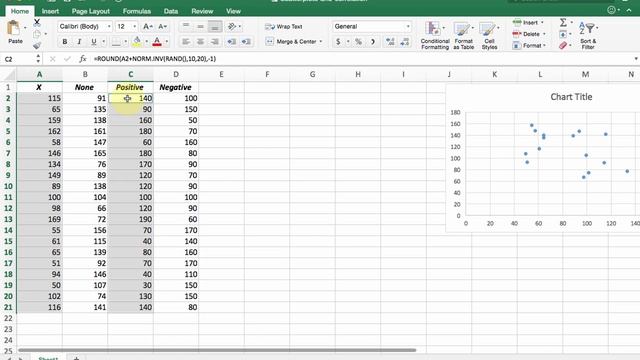Click the horizontal scrollbar
This screenshot has height=360, width=640.
tap(217, 350)
